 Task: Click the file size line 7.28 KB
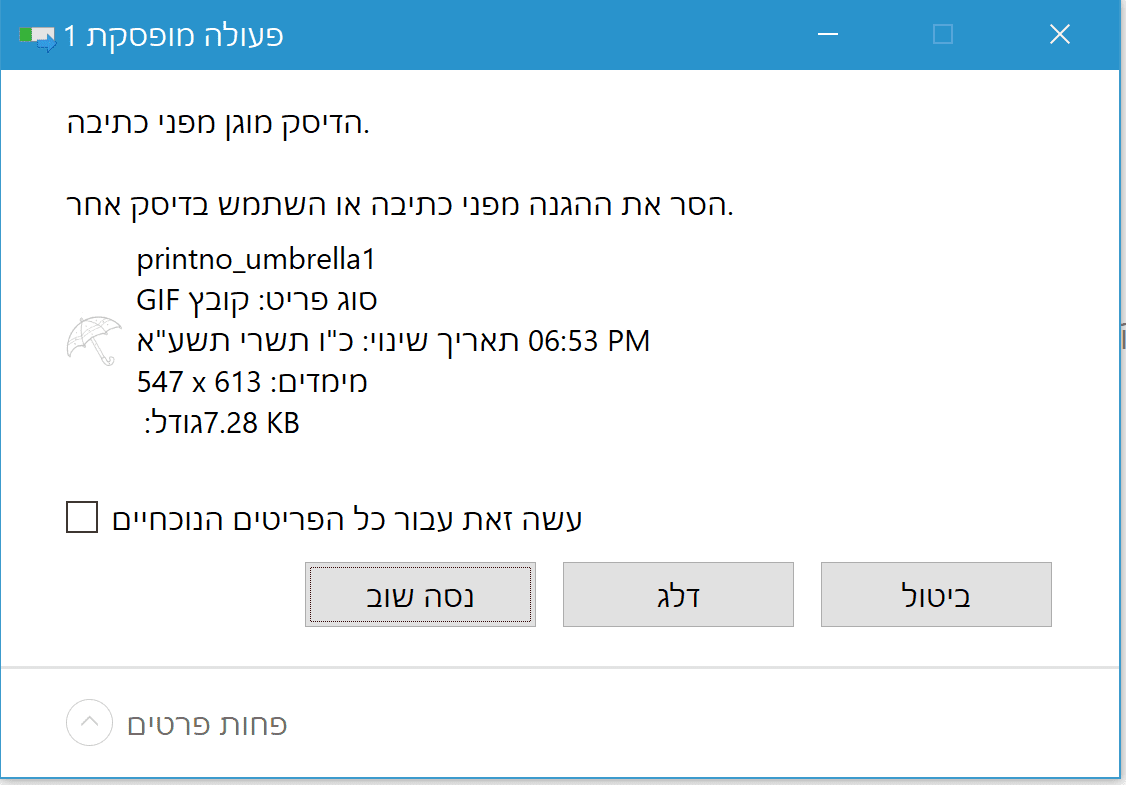point(222,423)
